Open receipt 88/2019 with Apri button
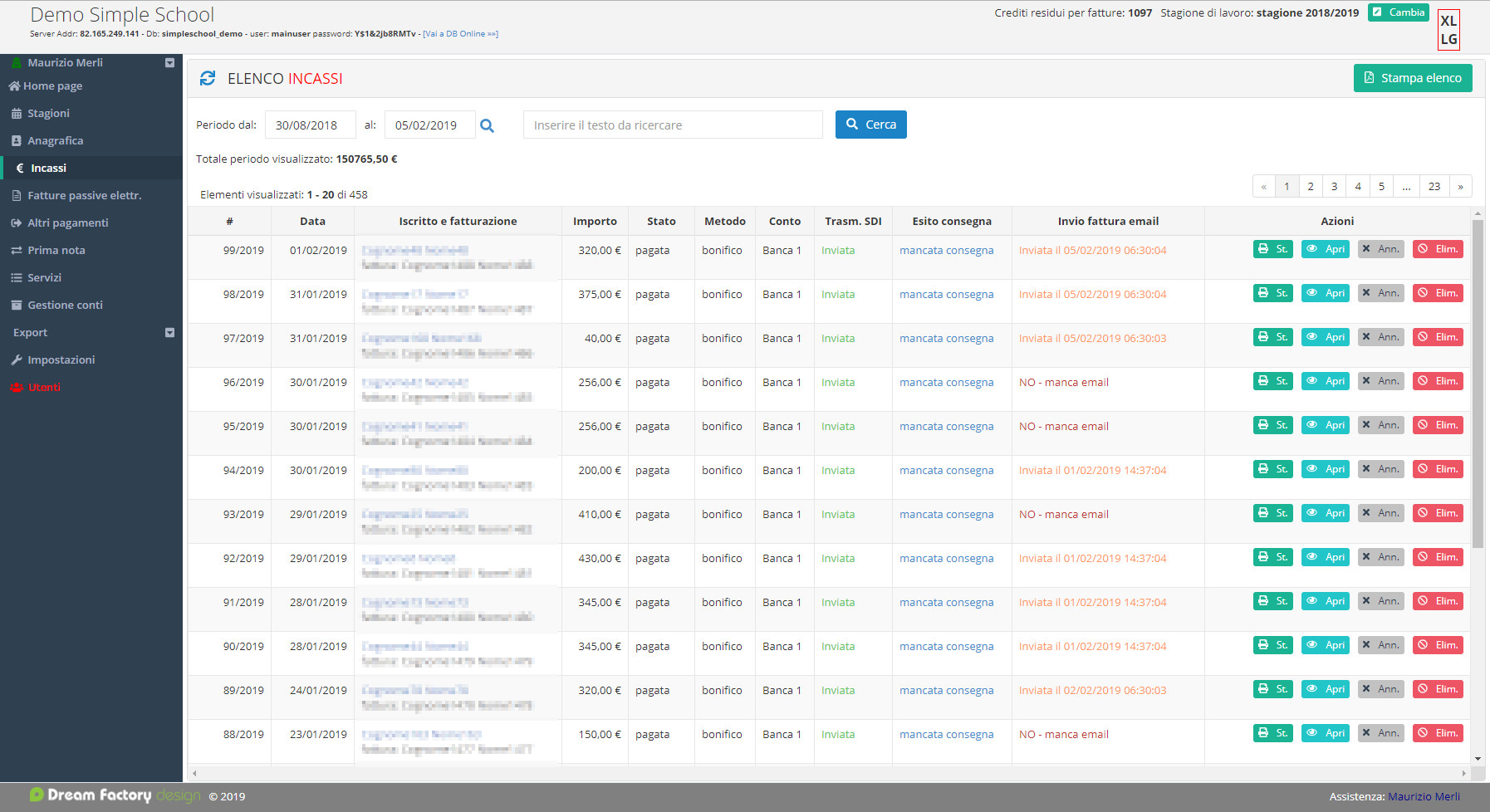The height and width of the screenshot is (812, 1490). coord(1325,733)
